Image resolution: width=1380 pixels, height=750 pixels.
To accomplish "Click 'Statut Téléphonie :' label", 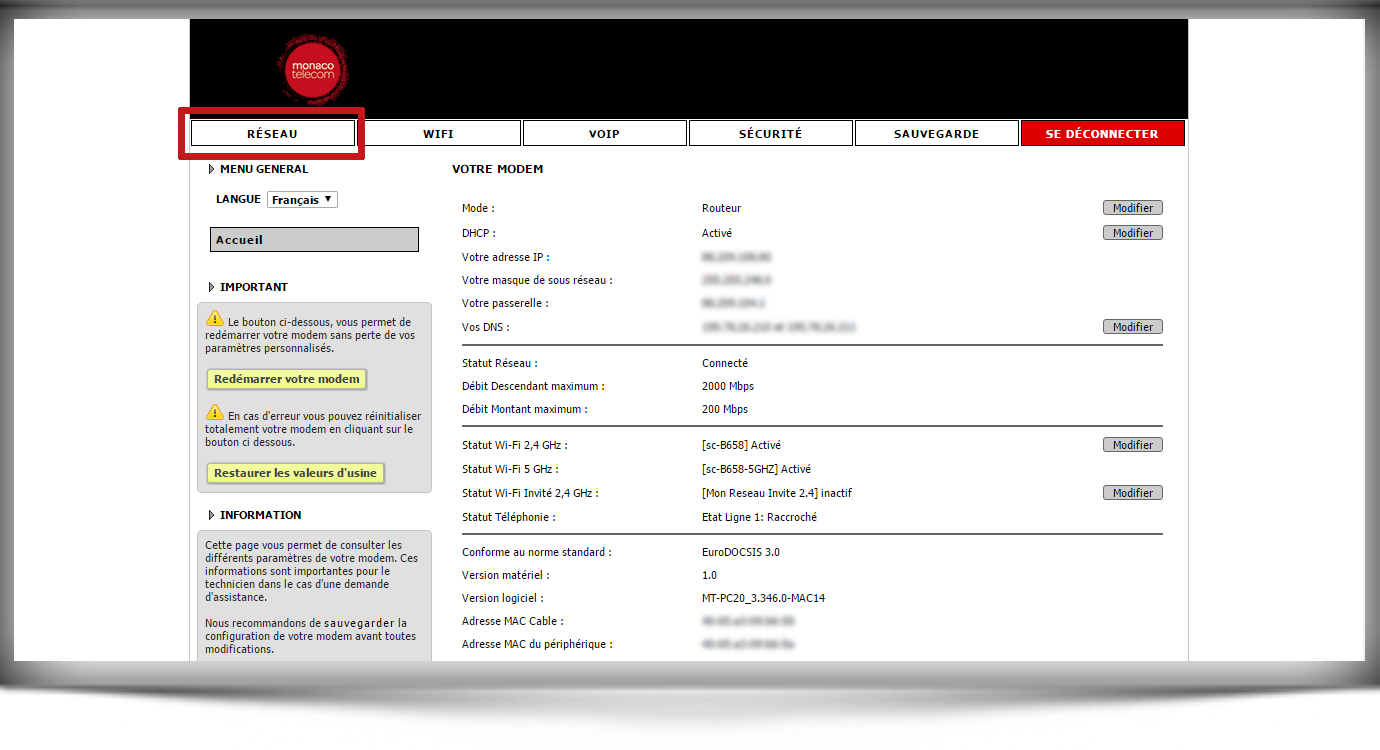I will click(x=509, y=517).
